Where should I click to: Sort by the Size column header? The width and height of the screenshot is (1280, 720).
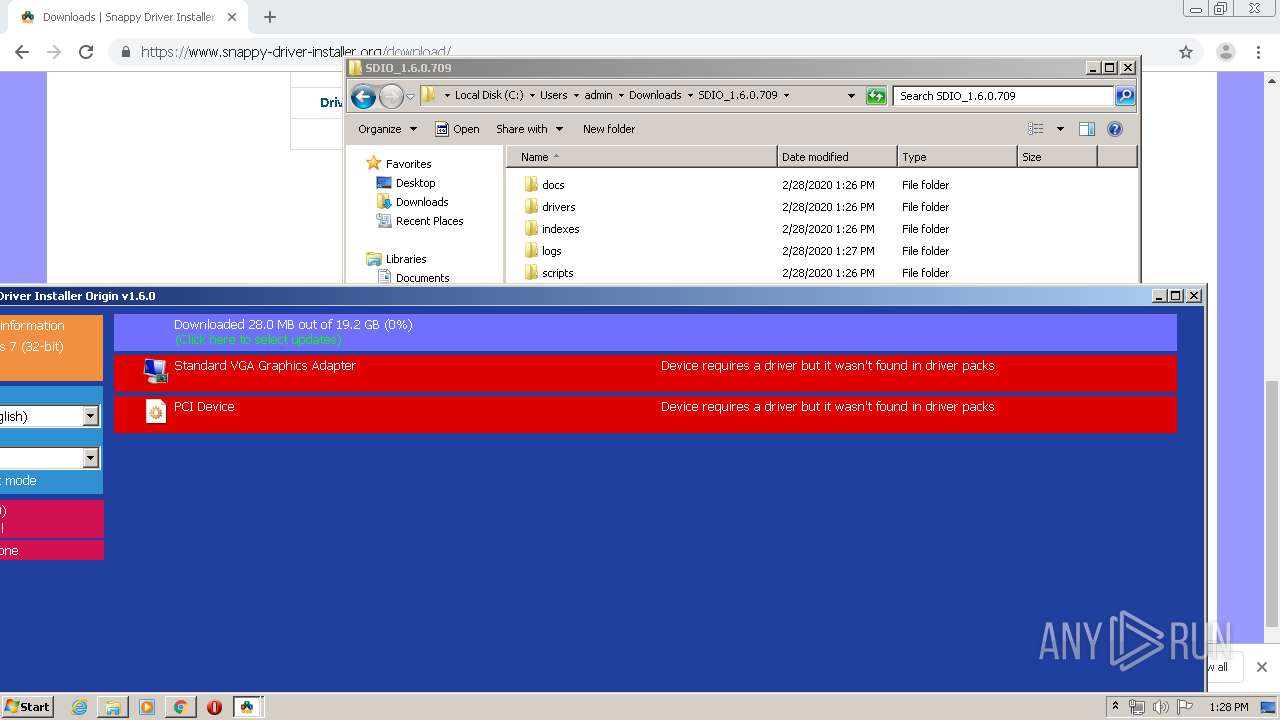1057,157
